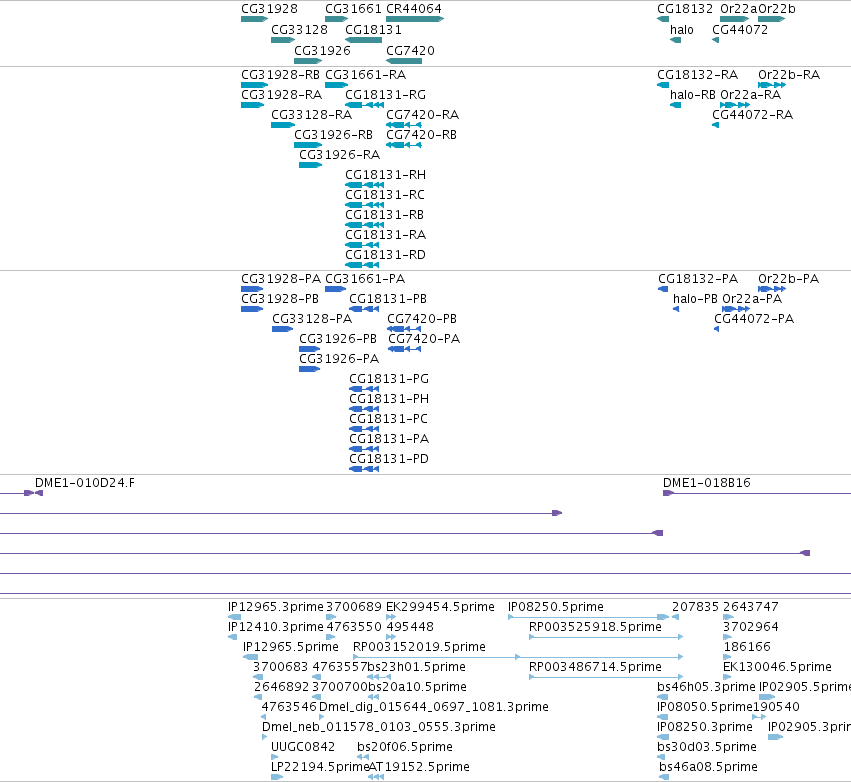Click transcript CG18131-RH
851x782 pixels.
point(365,185)
